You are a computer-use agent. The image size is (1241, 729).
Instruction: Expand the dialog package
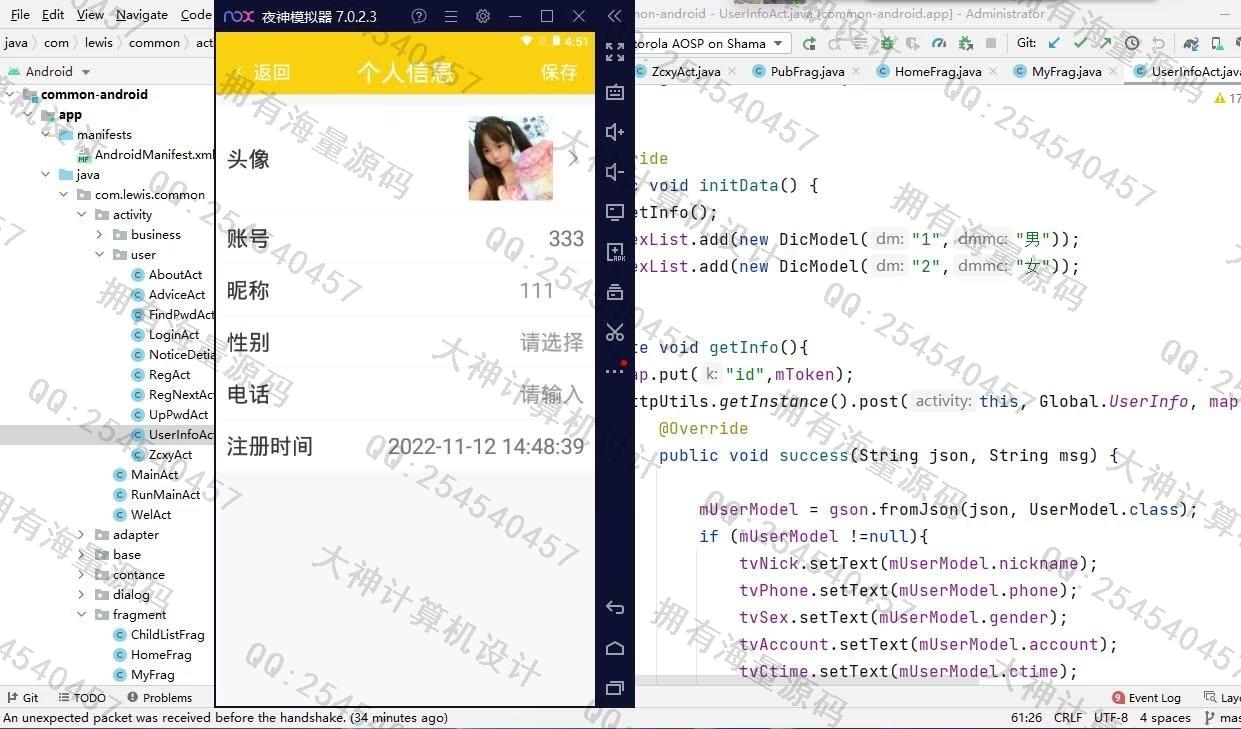[x=82, y=594]
